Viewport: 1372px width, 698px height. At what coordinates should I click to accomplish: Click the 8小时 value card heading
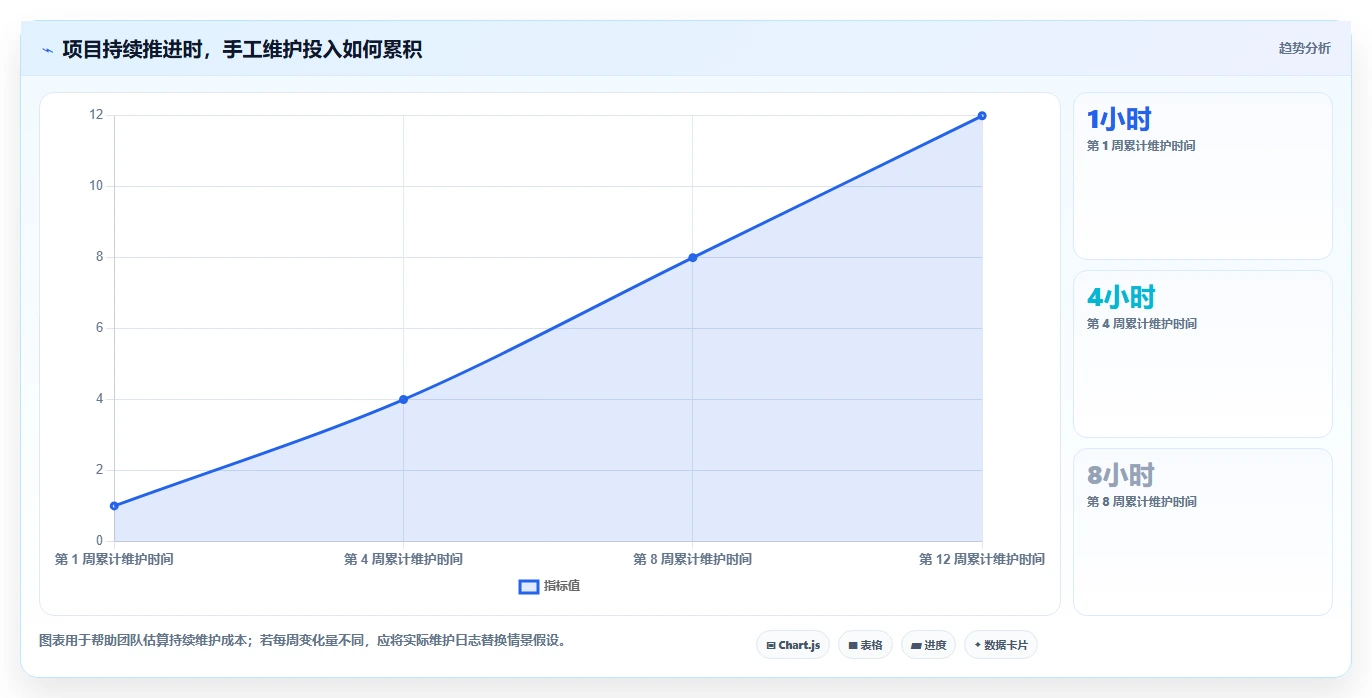pyautogui.click(x=1121, y=475)
